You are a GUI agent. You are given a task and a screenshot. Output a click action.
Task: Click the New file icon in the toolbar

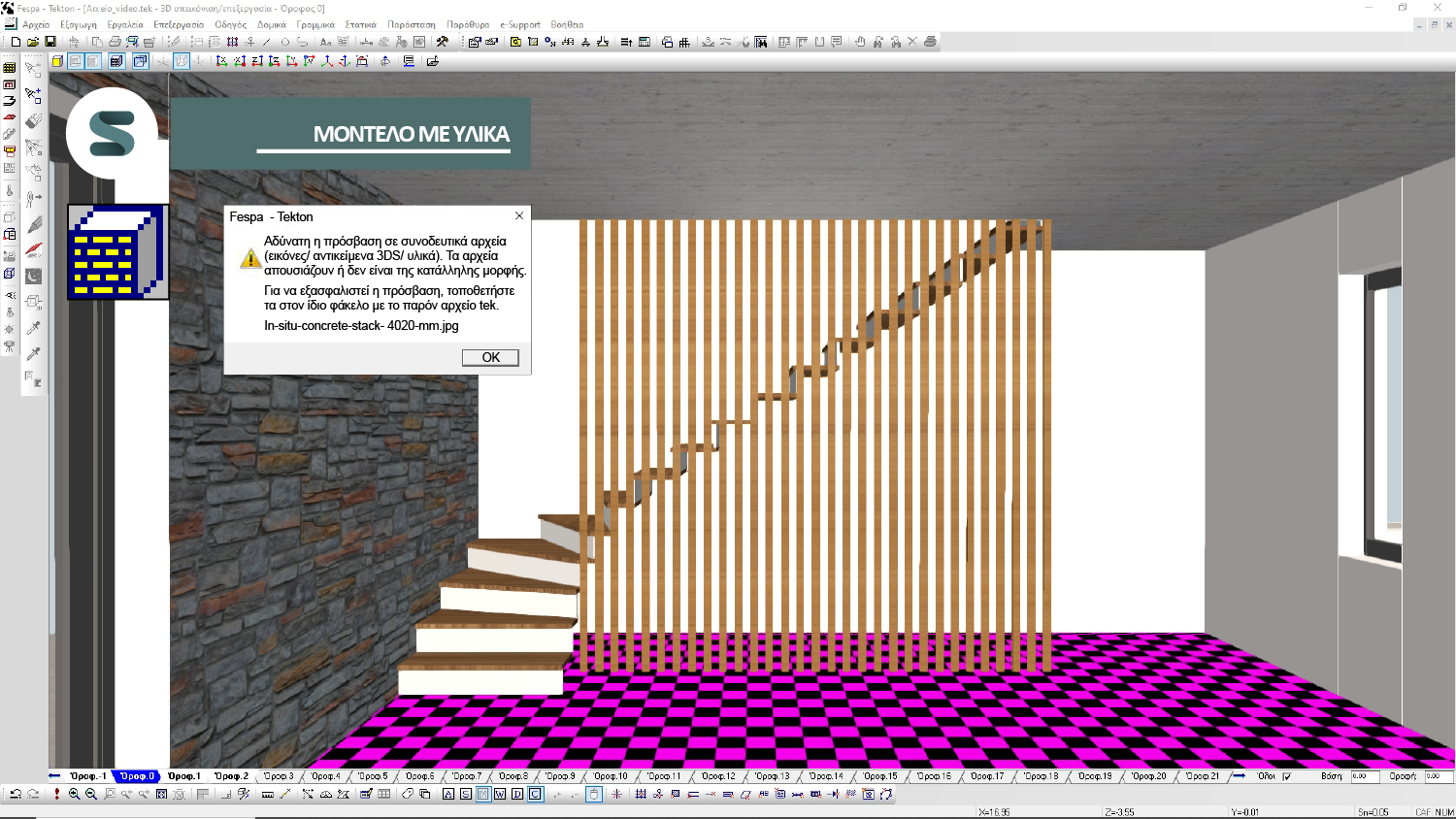16,43
